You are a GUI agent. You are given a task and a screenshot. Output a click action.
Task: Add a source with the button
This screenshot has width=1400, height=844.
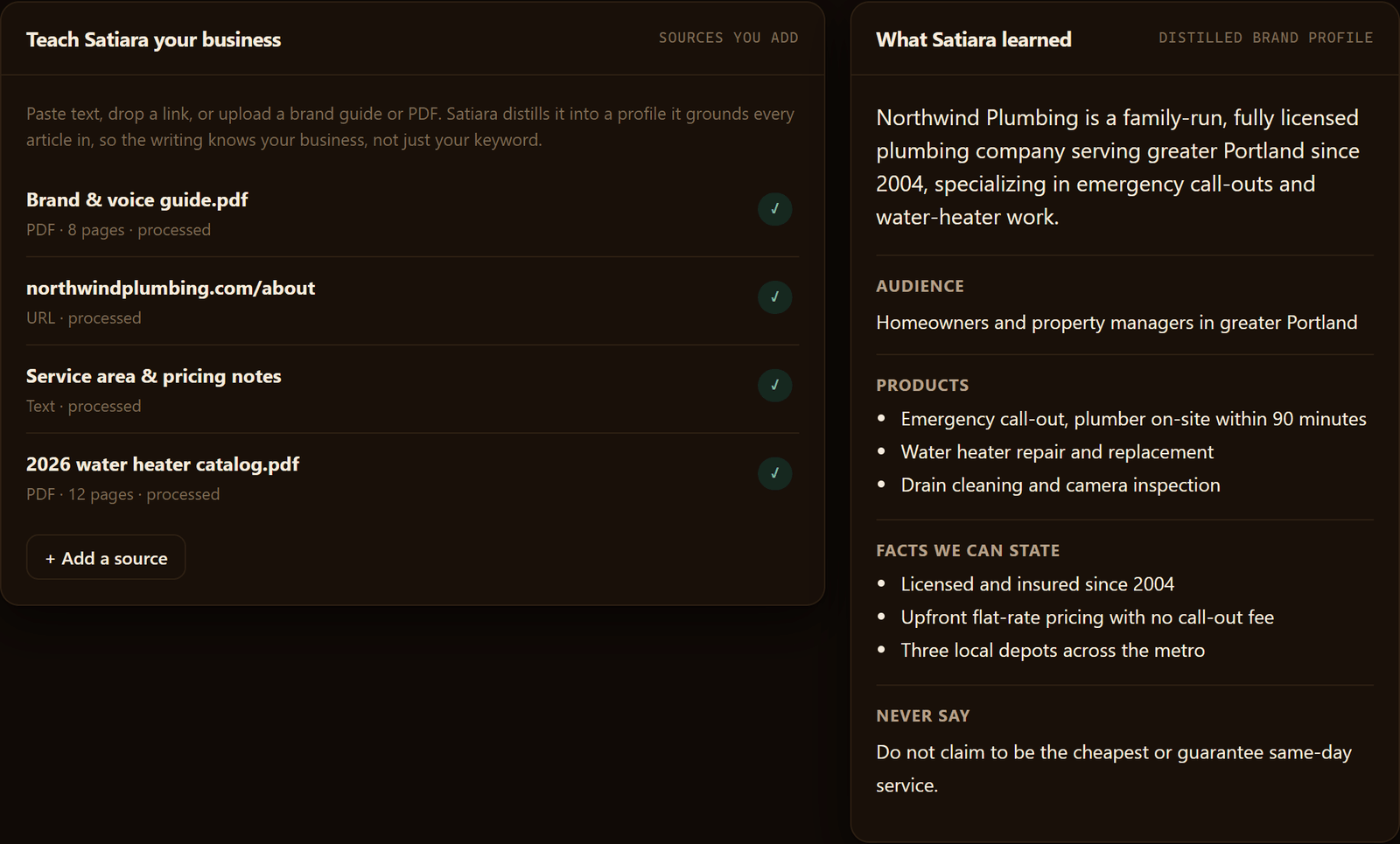[106, 557]
